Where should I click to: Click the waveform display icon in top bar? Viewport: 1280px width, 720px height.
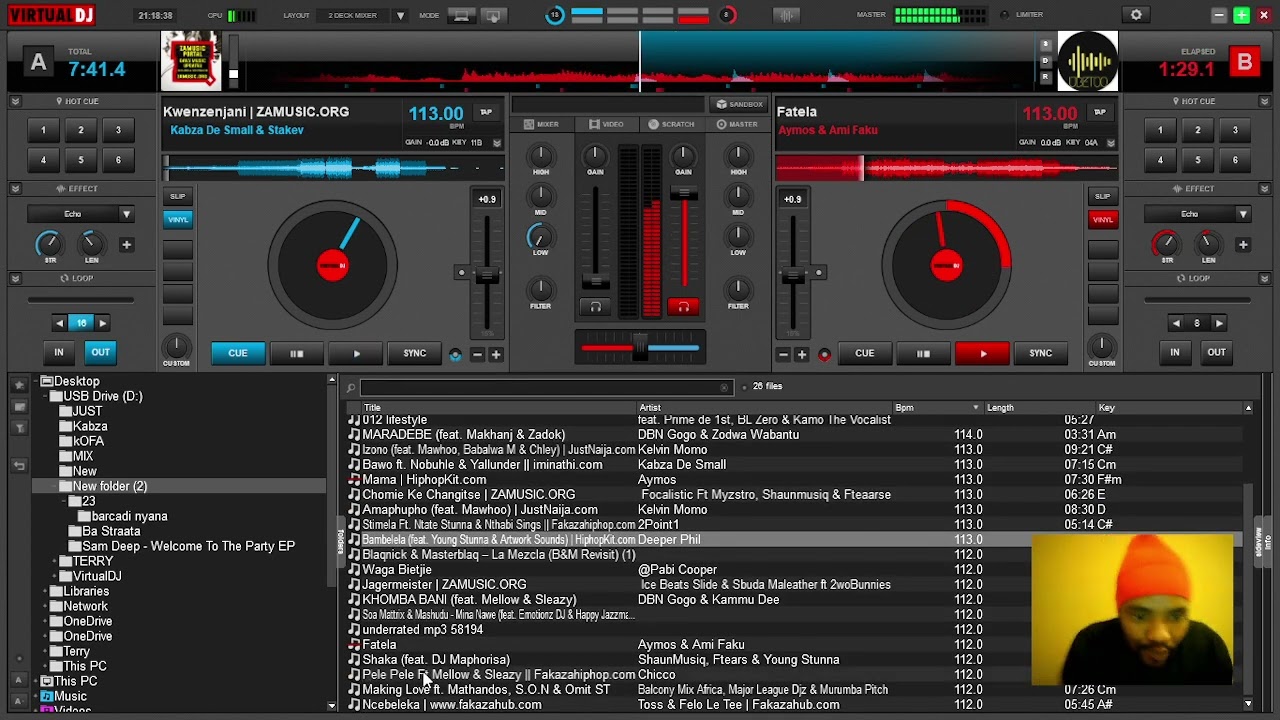pyautogui.click(x=787, y=15)
